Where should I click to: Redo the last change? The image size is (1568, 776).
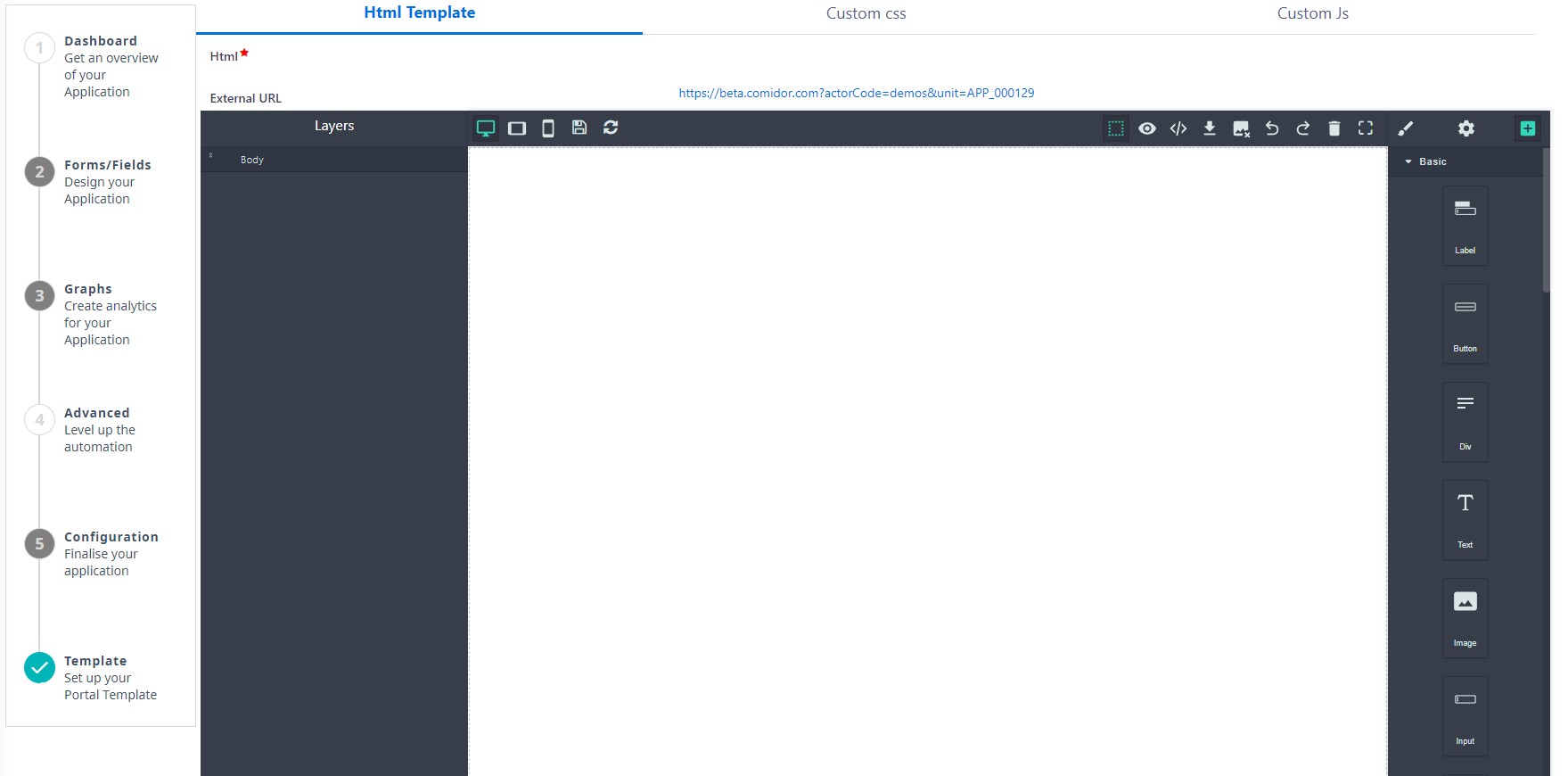pyautogui.click(x=1303, y=128)
